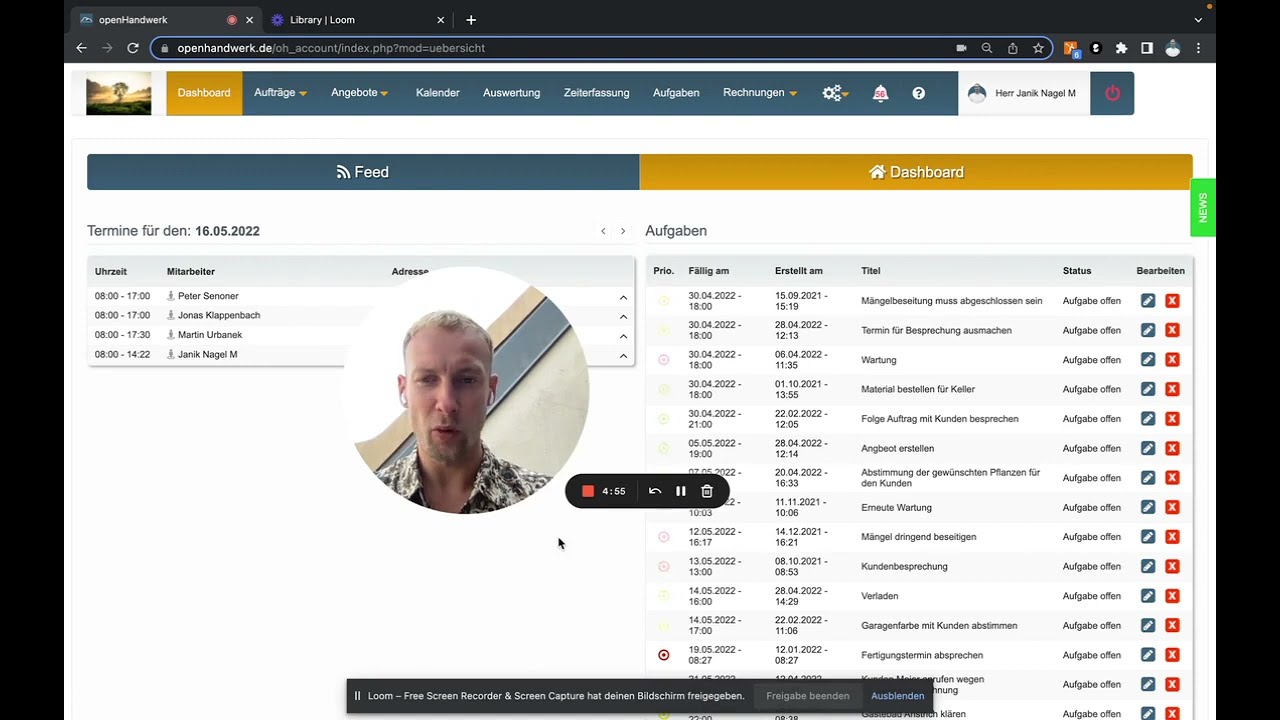1280x720 pixels.
Task: Switch to 'Library | Loom' browser tab
Action: (357, 20)
